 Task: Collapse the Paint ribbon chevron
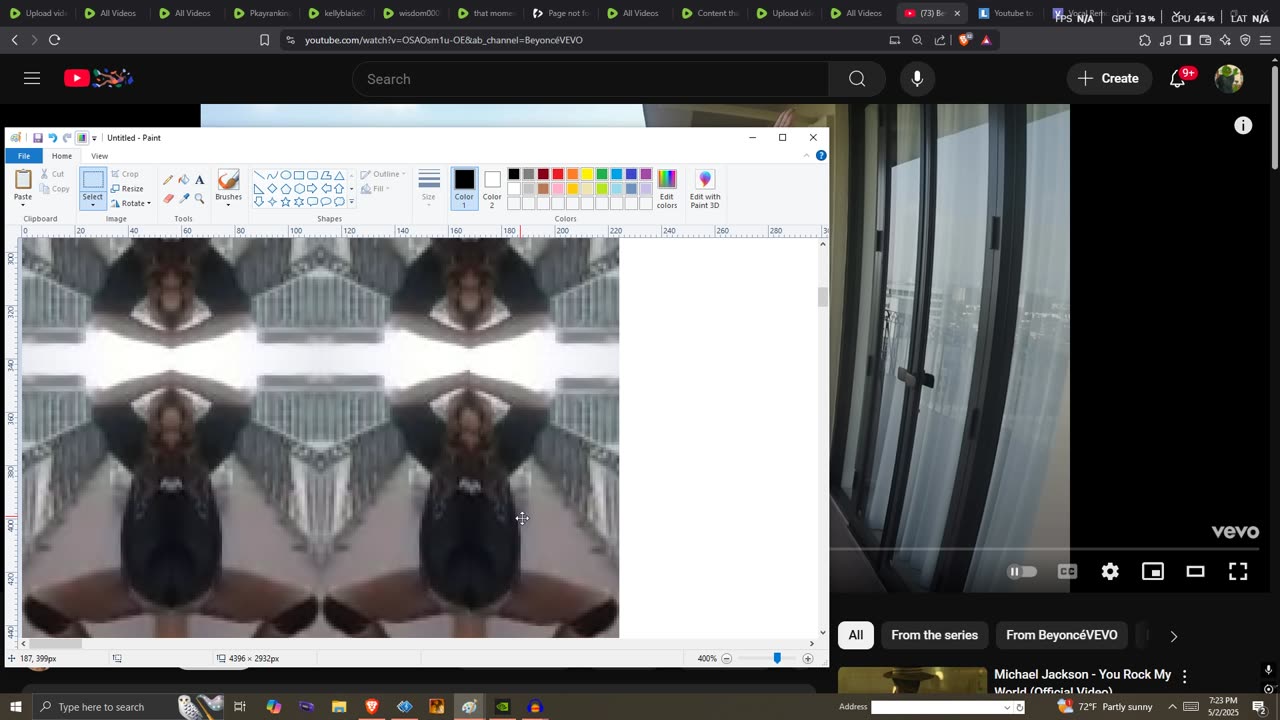point(807,156)
